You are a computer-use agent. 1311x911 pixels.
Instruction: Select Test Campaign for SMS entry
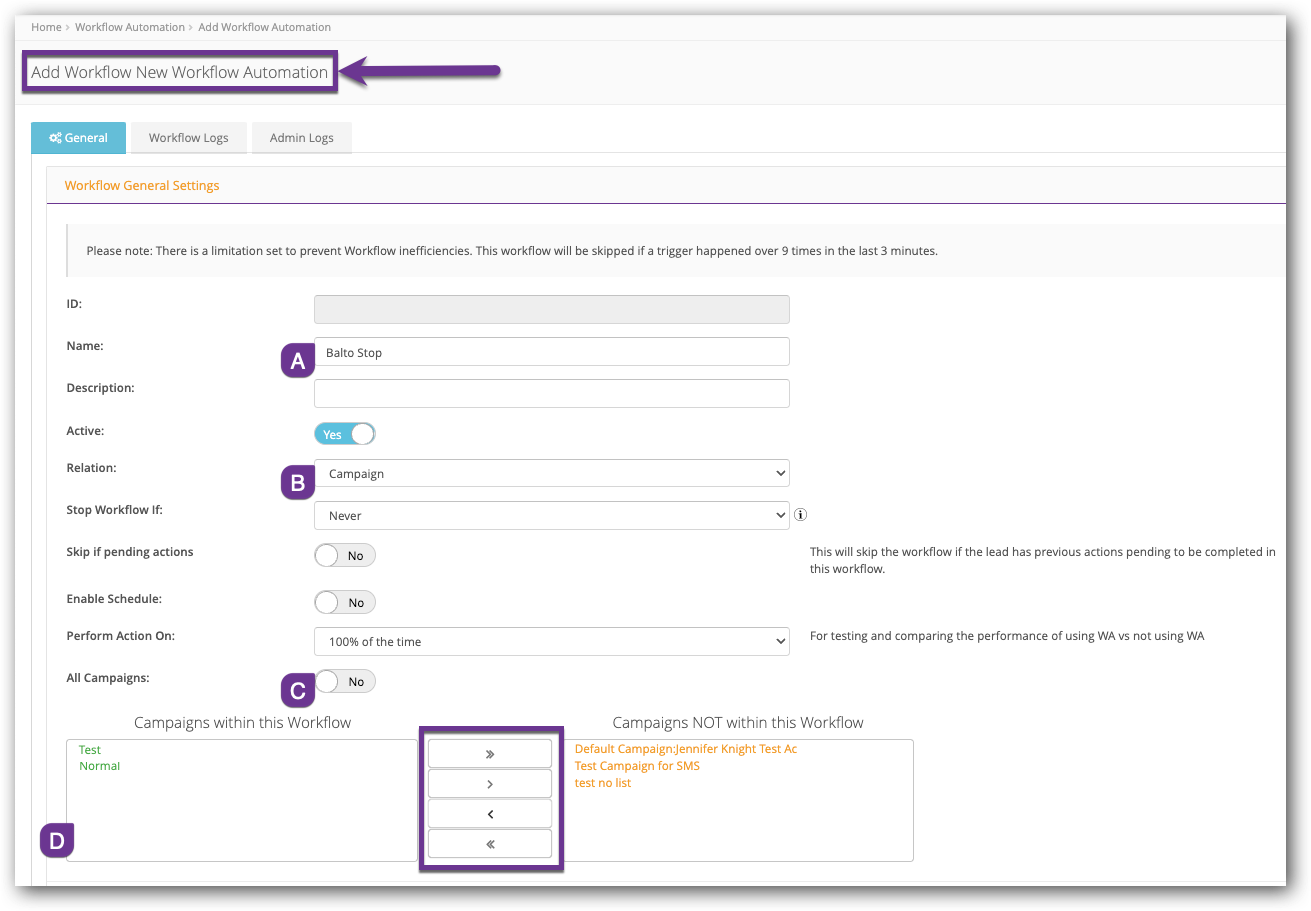637,766
